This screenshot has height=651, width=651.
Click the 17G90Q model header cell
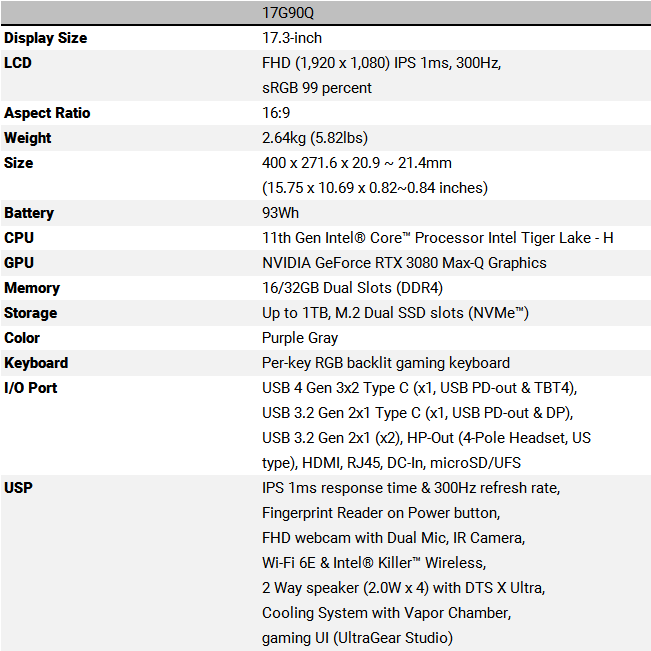(x=290, y=13)
